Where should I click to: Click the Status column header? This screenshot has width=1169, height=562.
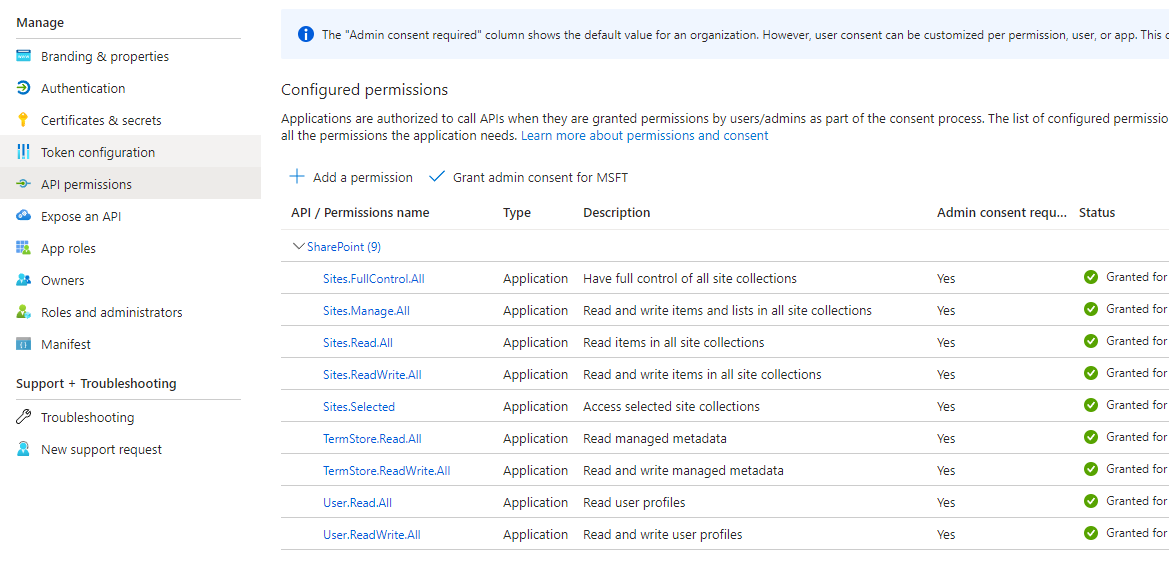[x=1097, y=212]
